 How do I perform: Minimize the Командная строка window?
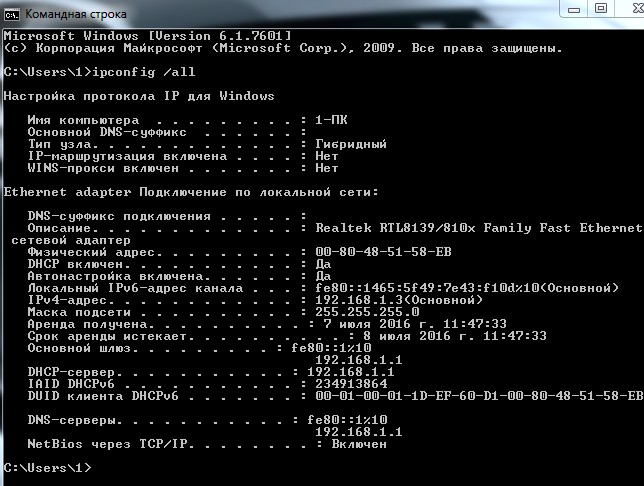[x=574, y=9]
